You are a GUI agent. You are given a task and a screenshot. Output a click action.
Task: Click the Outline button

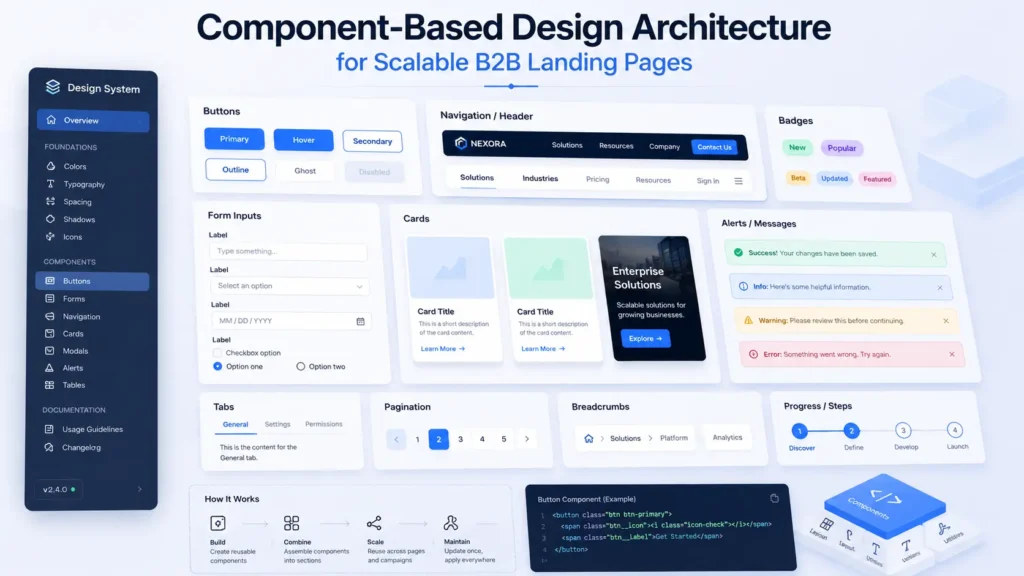pos(235,170)
